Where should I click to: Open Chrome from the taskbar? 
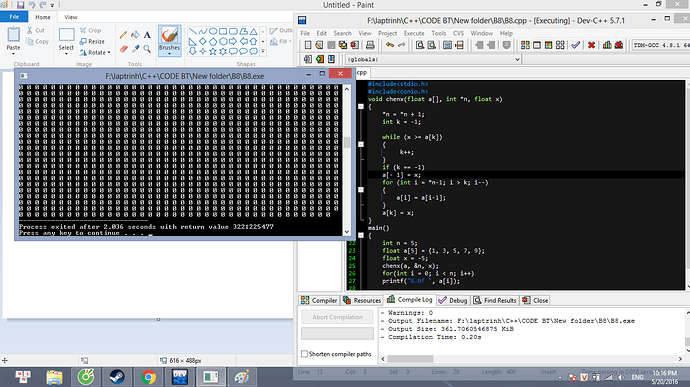148,377
